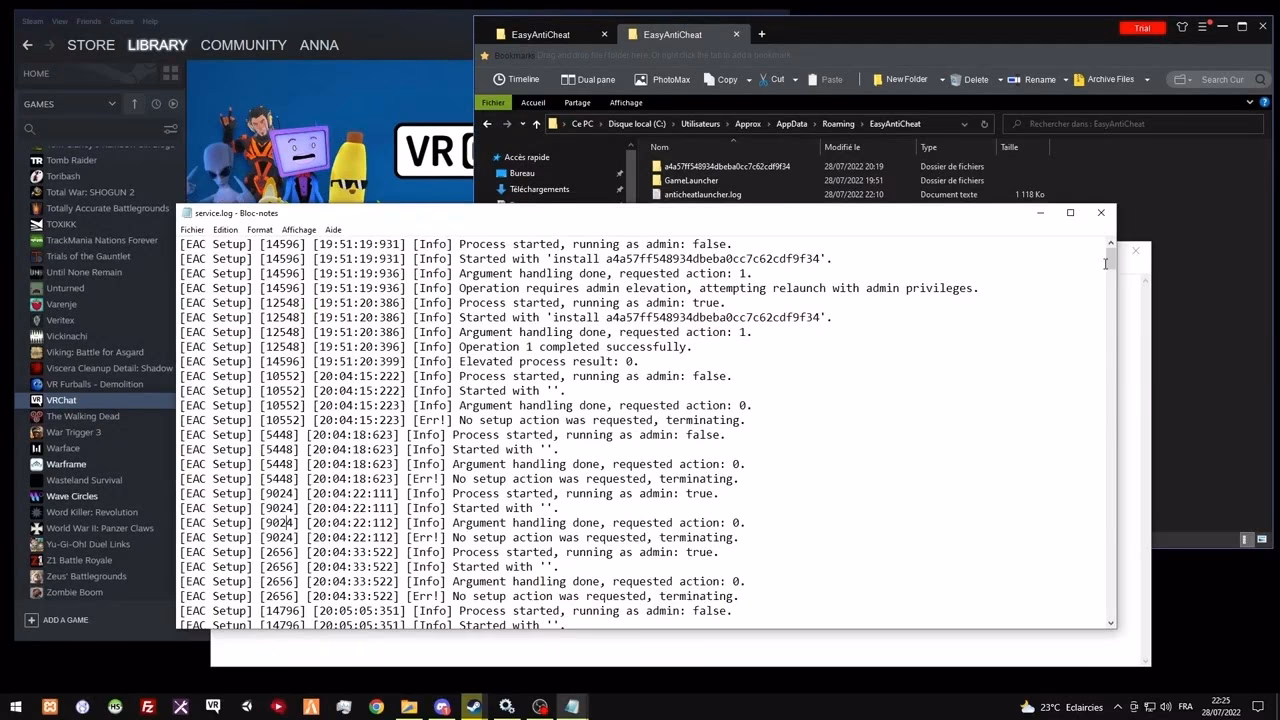Select the GameLauncher folder
The image size is (1280, 720).
pos(691,181)
